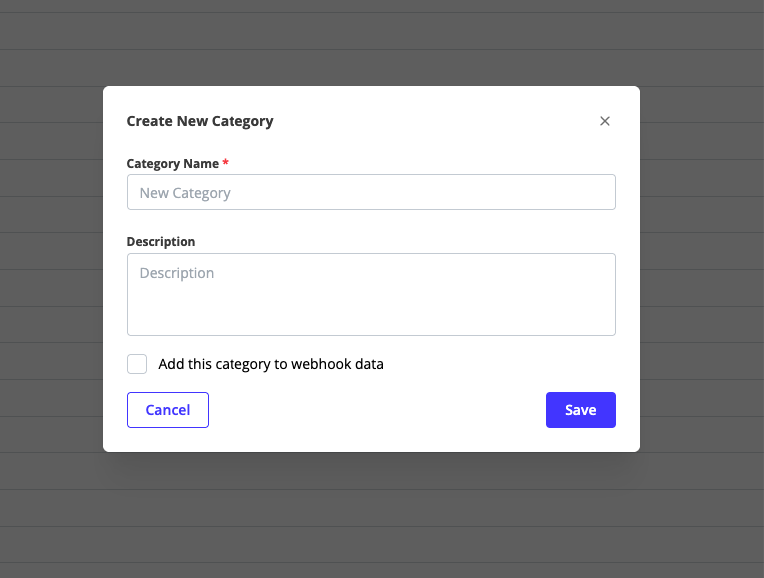Viewport: 764px width, 578px height.
Task: Close the Create New Category dialog
Action: (605, 121)
